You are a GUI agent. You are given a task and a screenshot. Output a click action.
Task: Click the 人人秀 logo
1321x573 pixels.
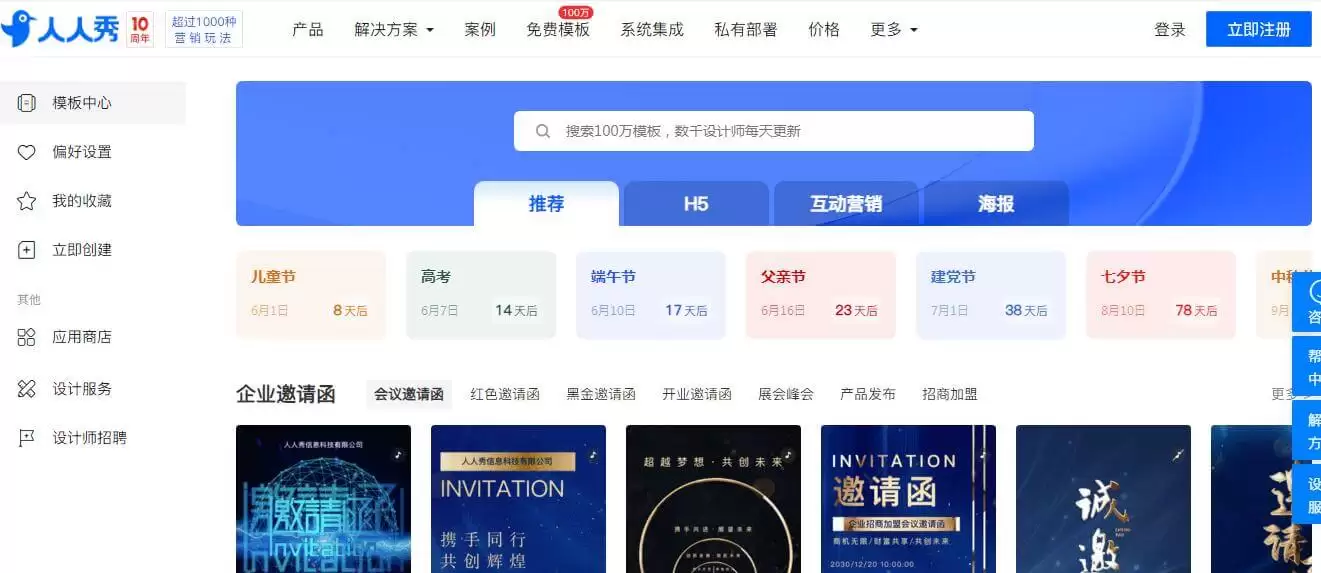pyautogui.click(x=60, y=29)
